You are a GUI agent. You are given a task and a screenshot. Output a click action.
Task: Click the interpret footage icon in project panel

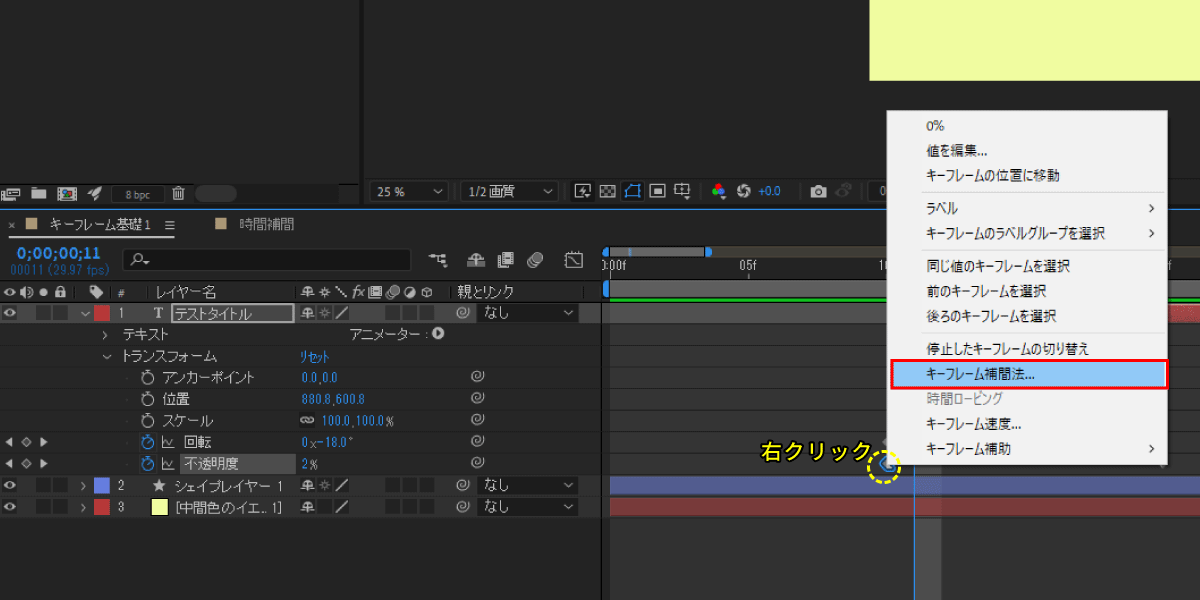tap(12, 193)
